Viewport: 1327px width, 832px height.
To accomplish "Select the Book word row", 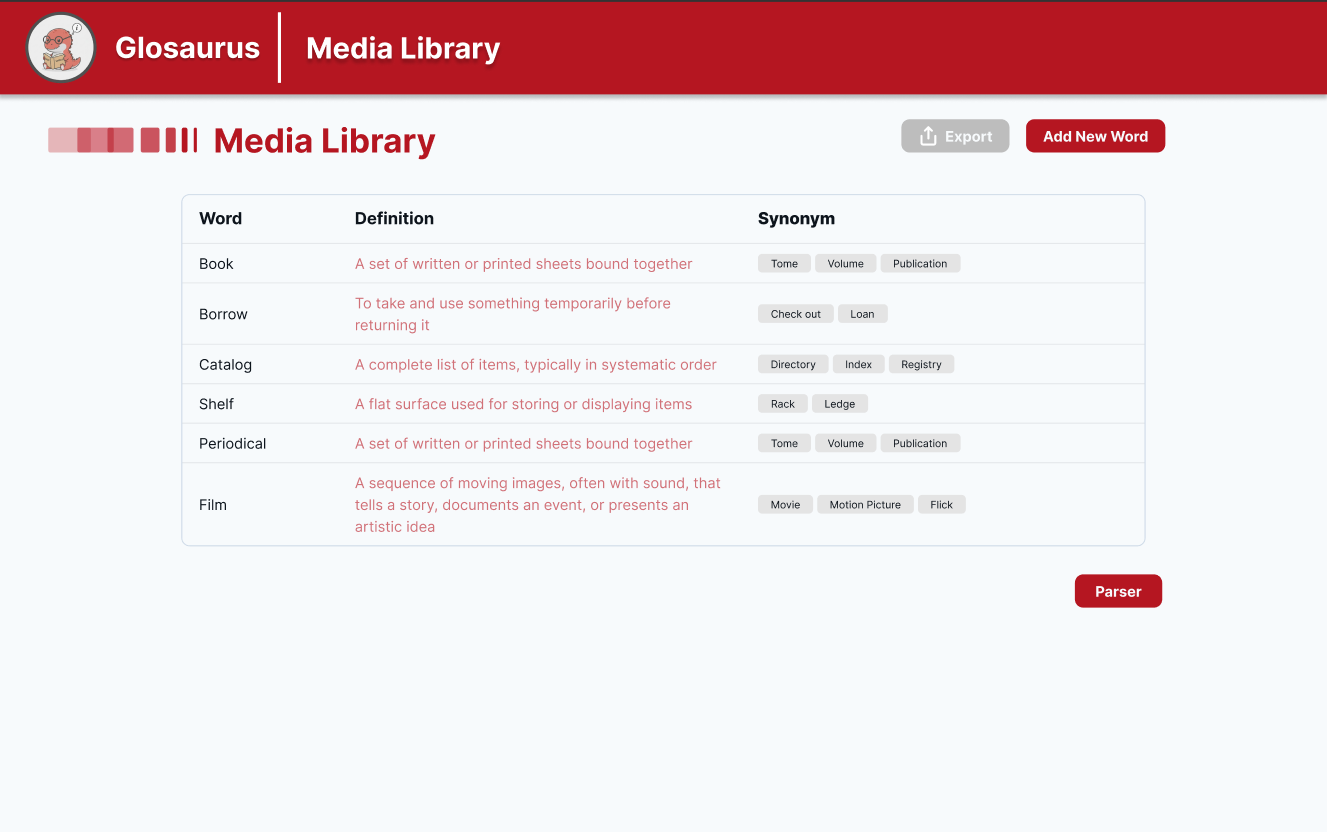I will pyautogui.click(x=216, y=264).
